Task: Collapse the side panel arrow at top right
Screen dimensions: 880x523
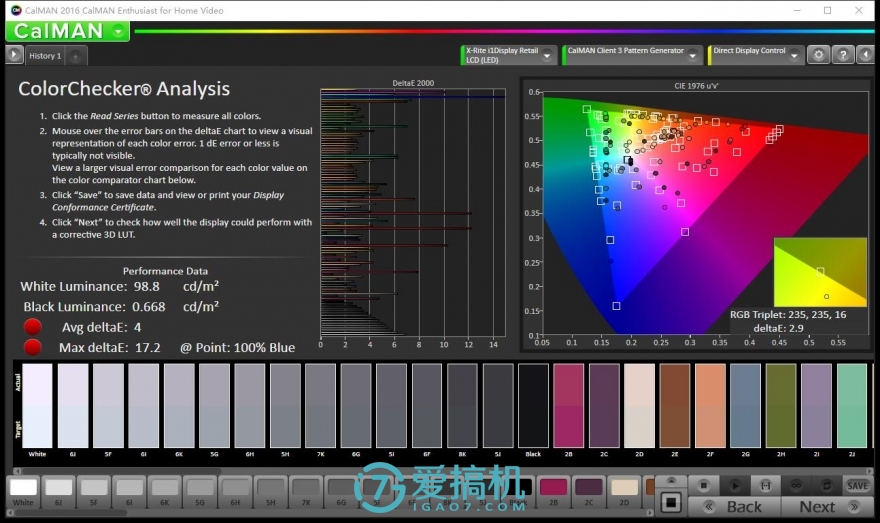Action: [x=866, y=55]
